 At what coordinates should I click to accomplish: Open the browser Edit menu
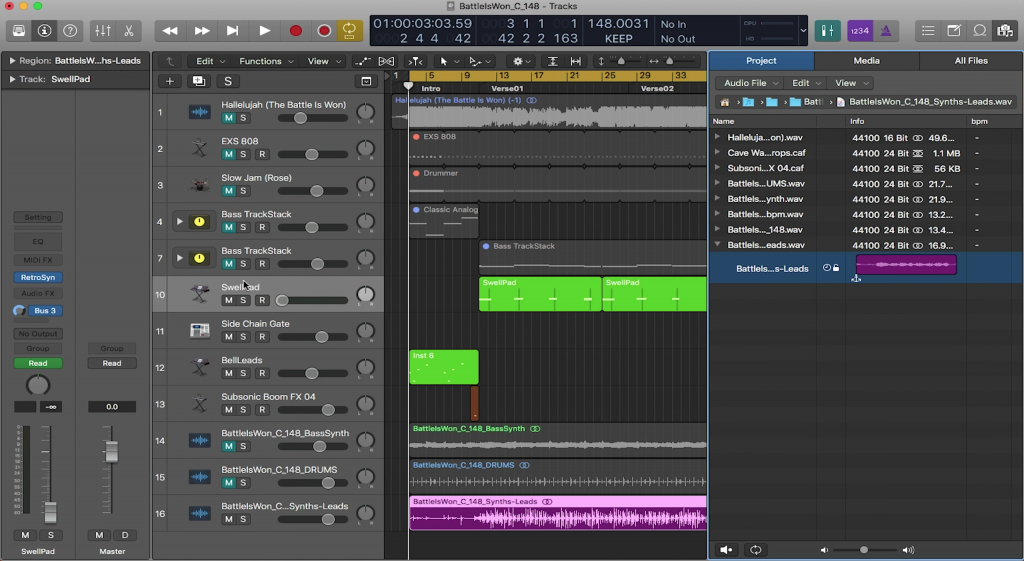click(806, 83)
